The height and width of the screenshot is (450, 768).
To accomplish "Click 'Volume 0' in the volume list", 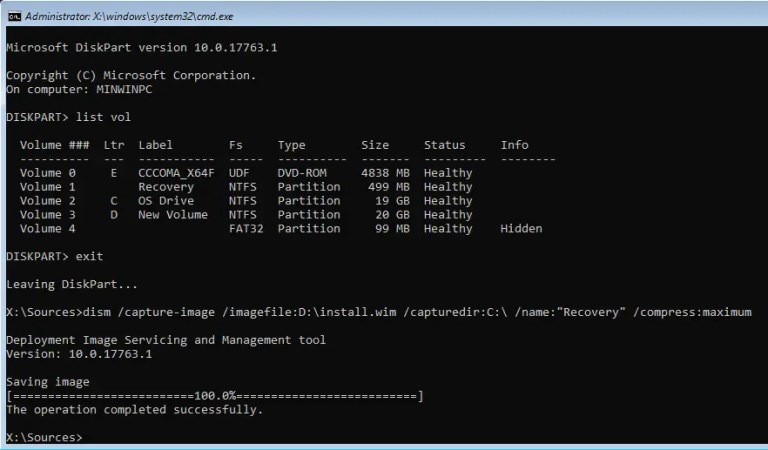I will pyautogui.click(x=48, y=173).
